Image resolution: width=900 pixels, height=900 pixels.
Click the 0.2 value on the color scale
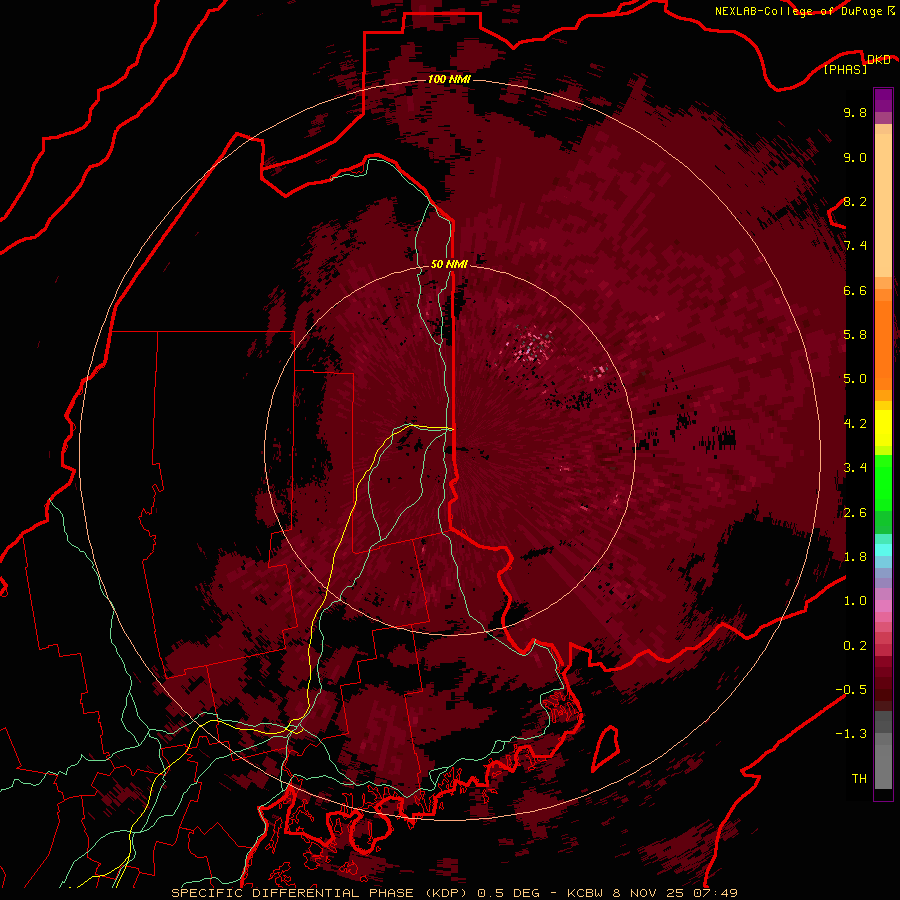[x=855, y=646]
